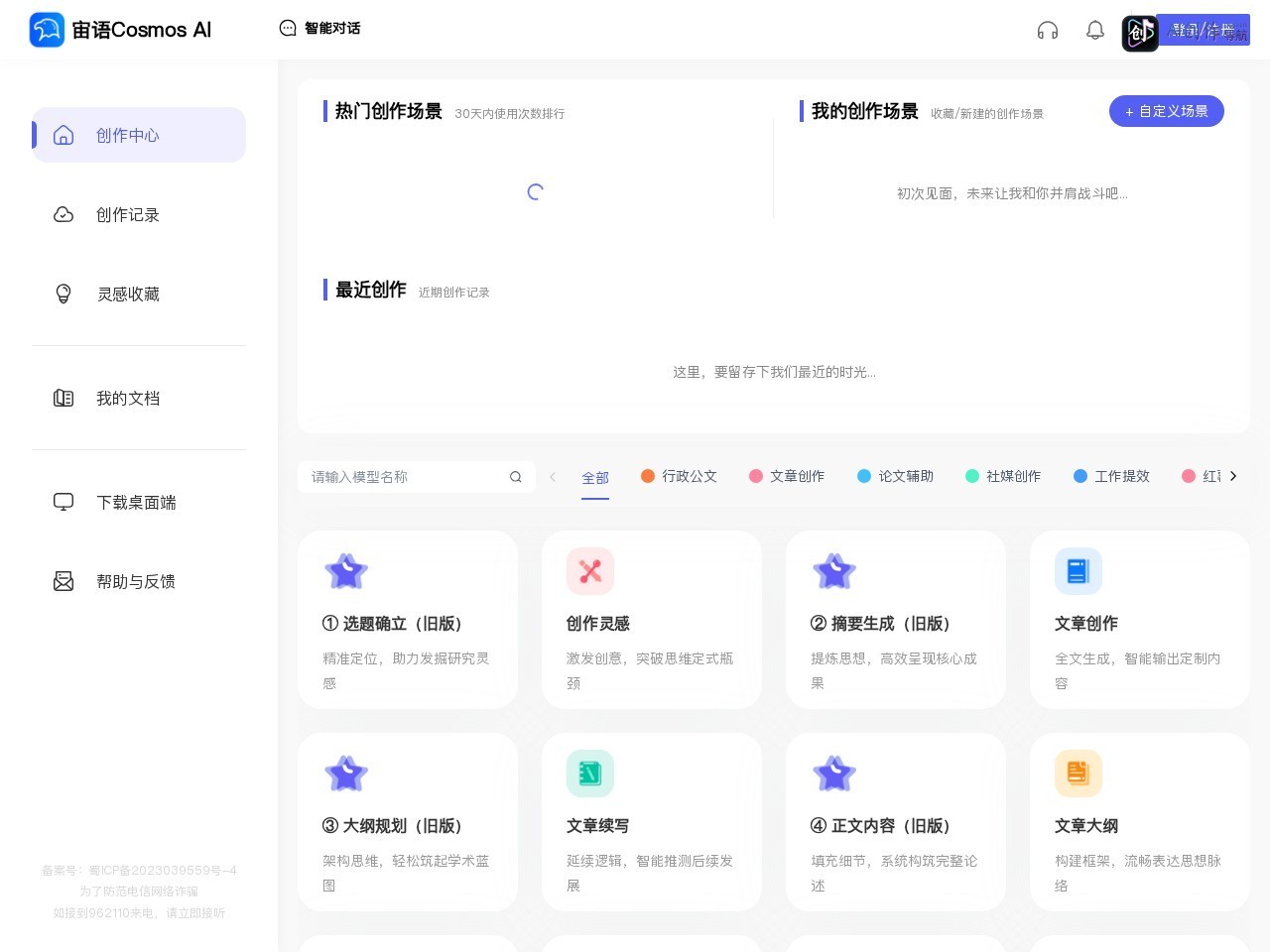Open the 文章创作 model card
Viewport: 1270px width, 952px height.
[1140, 620]
